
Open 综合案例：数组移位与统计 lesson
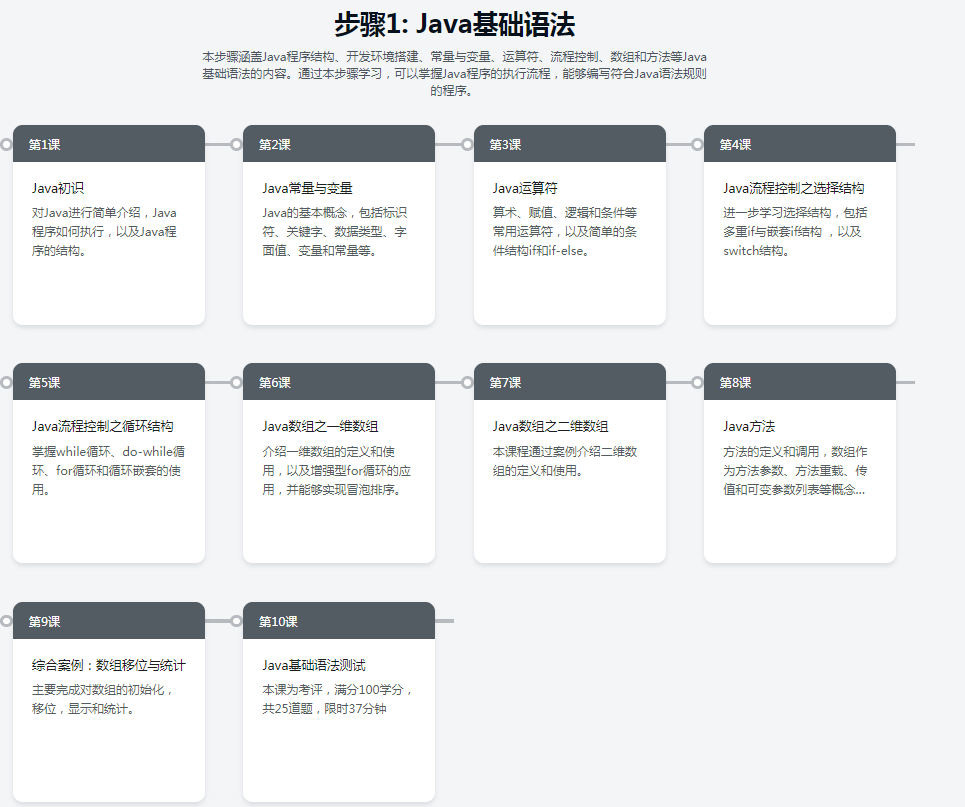pyautogui.click(x=108, y=665)
